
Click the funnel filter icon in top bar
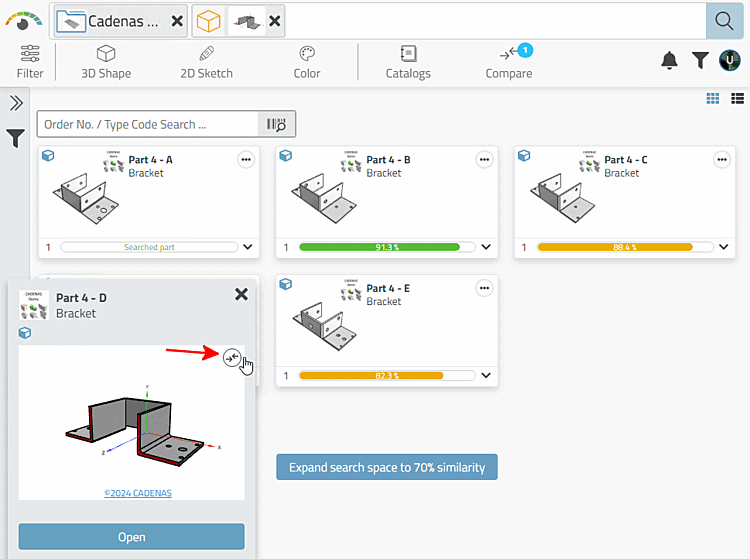[700, 60]
